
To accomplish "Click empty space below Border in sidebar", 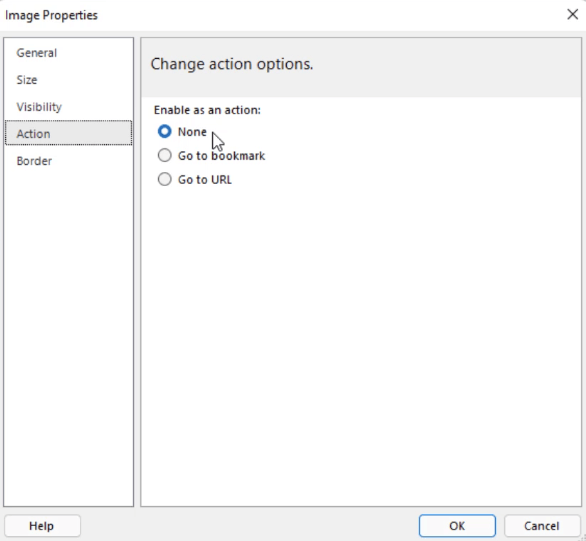I will pos(68,336).
